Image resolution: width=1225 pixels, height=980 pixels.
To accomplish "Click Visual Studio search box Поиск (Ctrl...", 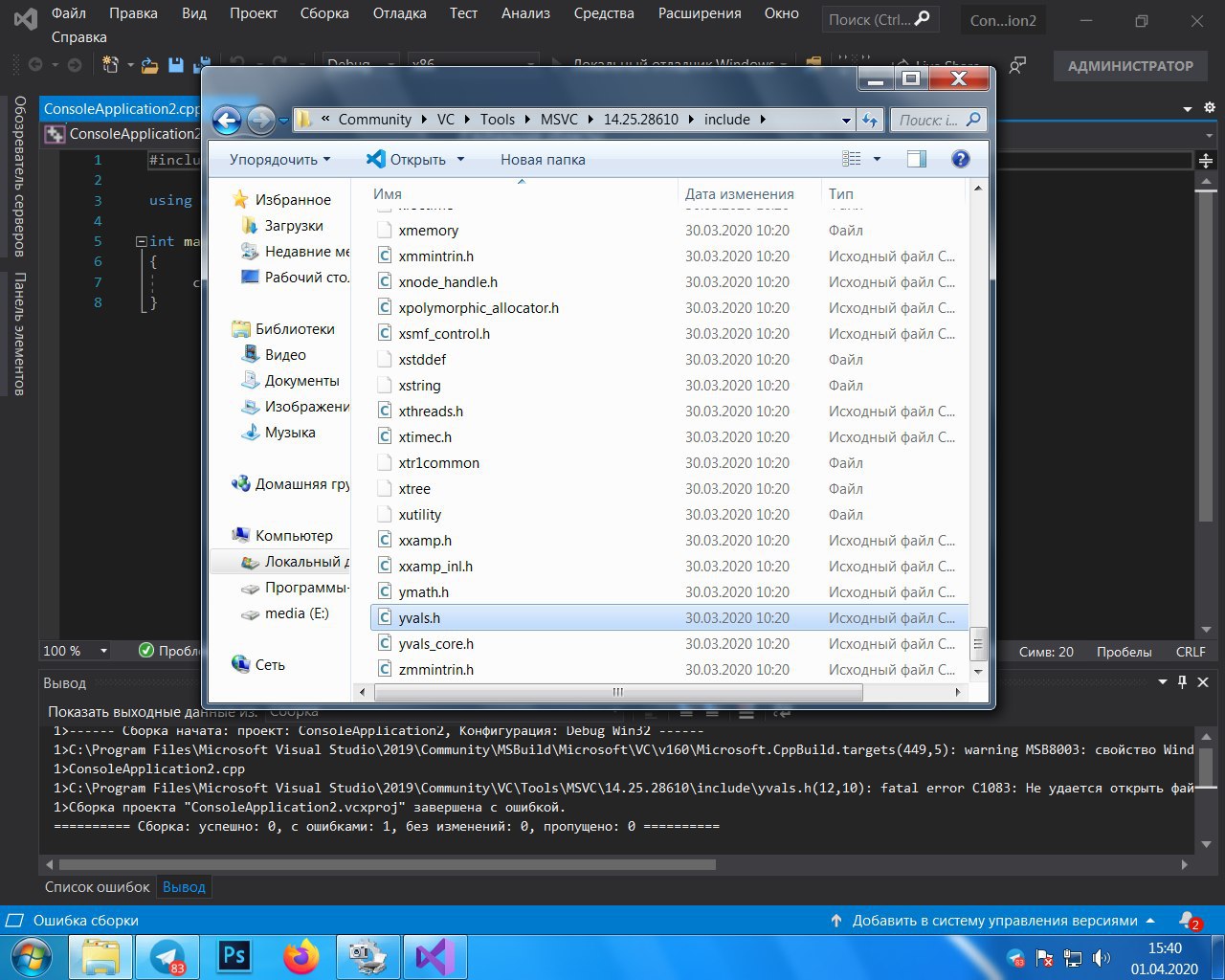I will (x=880, y=19).
